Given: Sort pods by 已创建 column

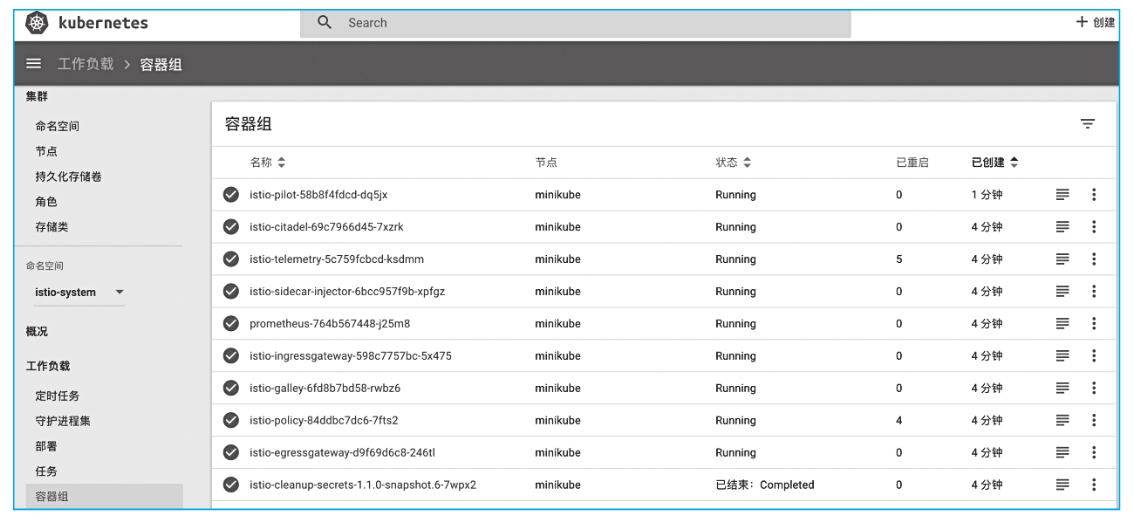Looking at the screenshot, I should [x=995, y=162].
